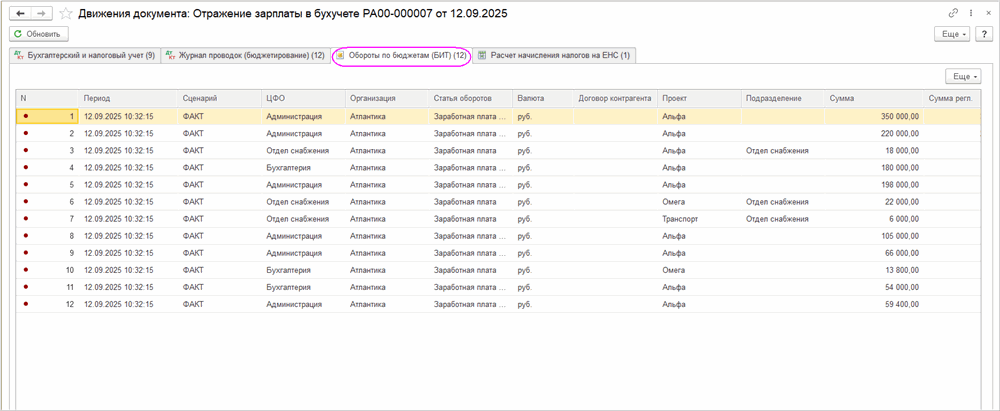
Task: Open Расчет начисления налогов на ЕНС tab
Action: (x=553, y=55)
